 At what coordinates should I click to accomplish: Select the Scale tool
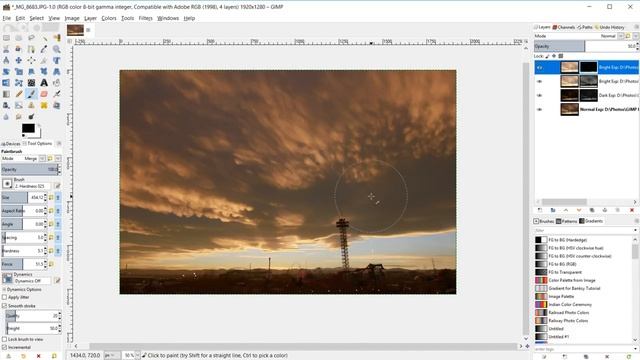click(x=19, y=71)
